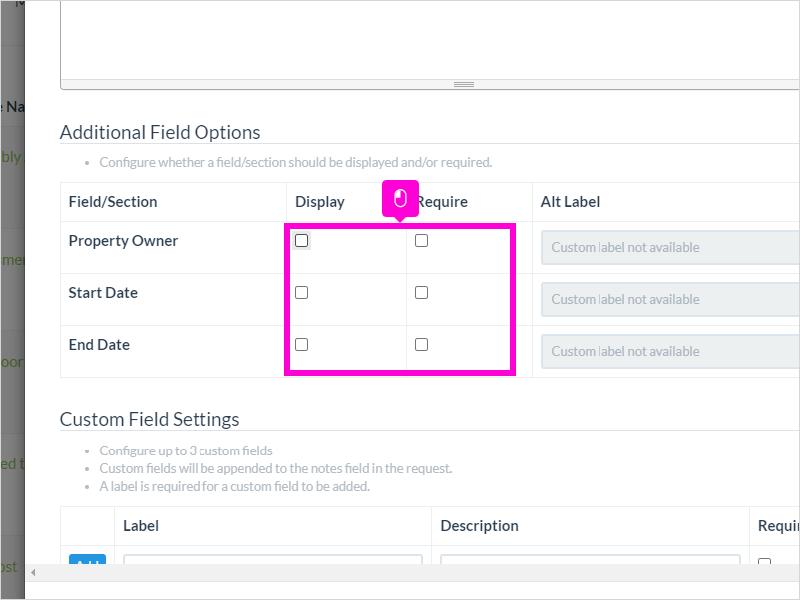Click the Property Owner Alt Label field
The image size is (800, 600).
[x=670, y=247]
